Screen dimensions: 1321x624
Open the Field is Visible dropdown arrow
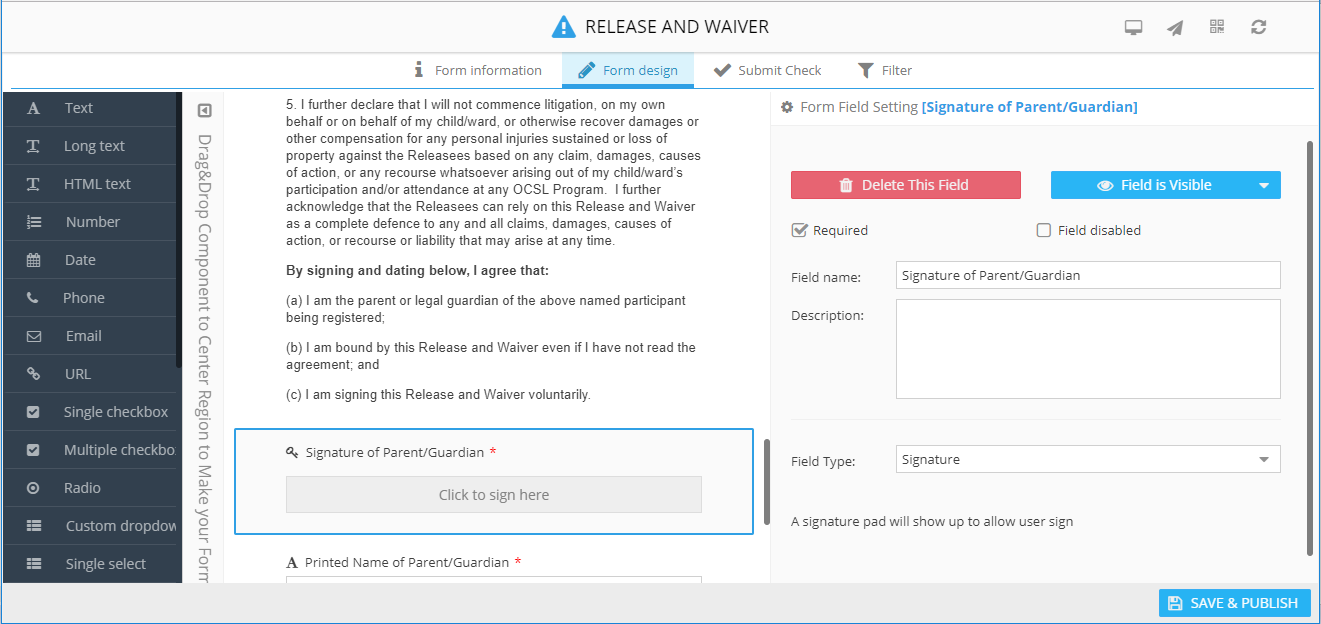click(1265, 185)
